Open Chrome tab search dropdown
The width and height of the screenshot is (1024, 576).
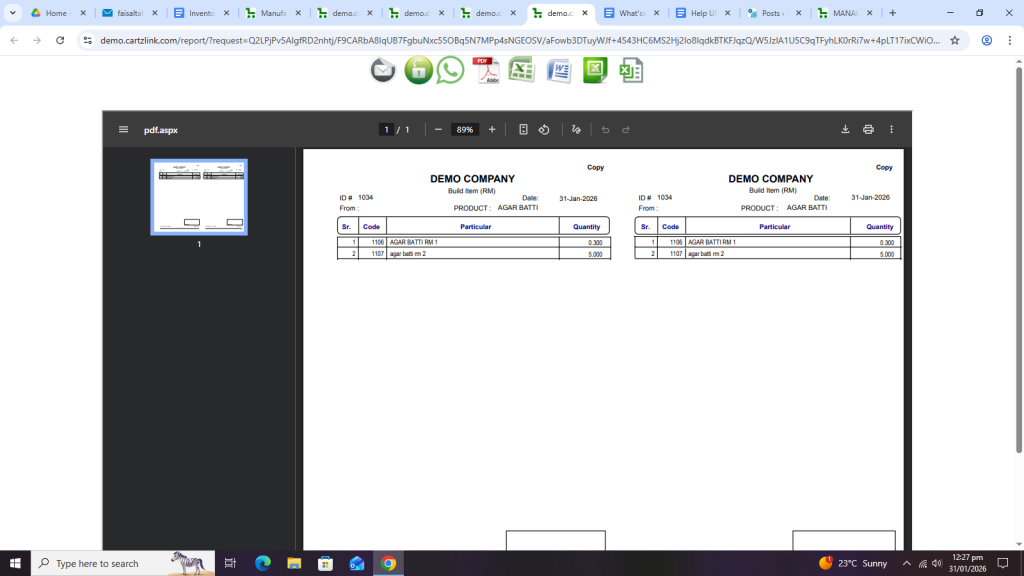tap(13, 13)
